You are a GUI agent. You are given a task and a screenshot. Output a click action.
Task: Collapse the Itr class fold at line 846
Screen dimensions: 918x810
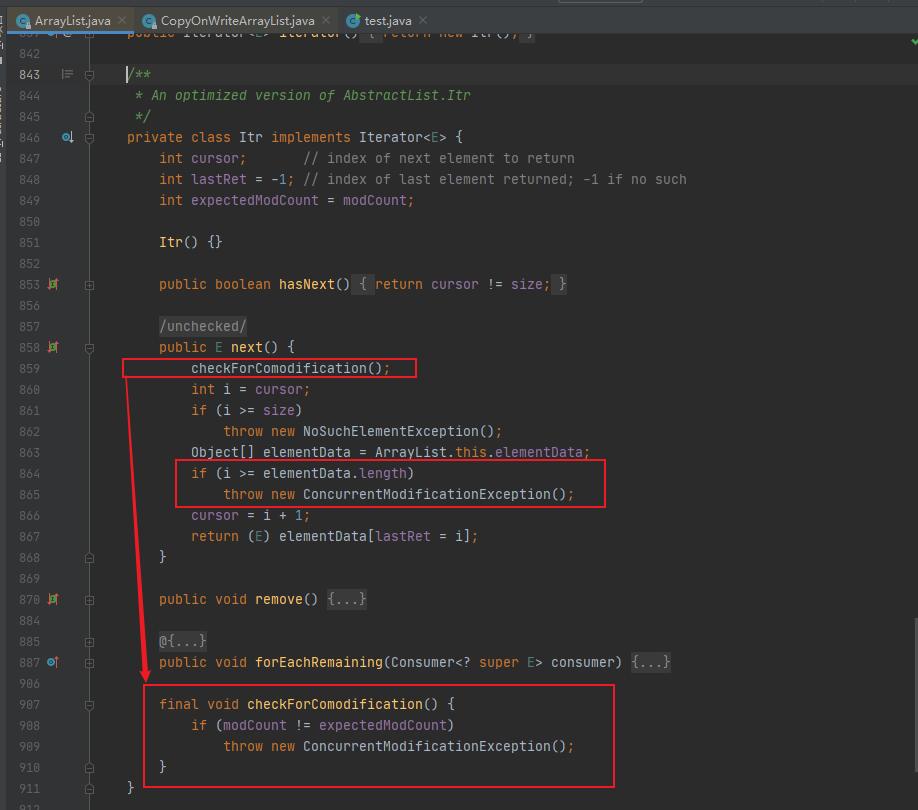89,137
